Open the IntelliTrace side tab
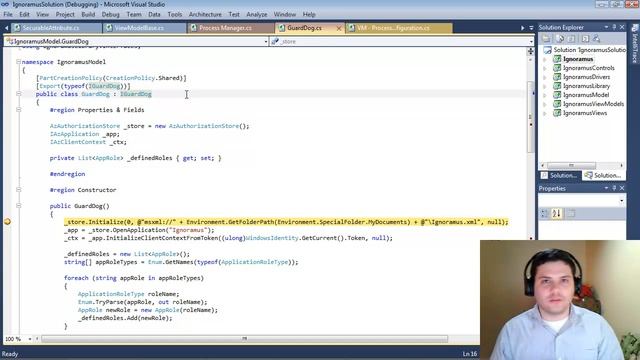 click(635, 44)
